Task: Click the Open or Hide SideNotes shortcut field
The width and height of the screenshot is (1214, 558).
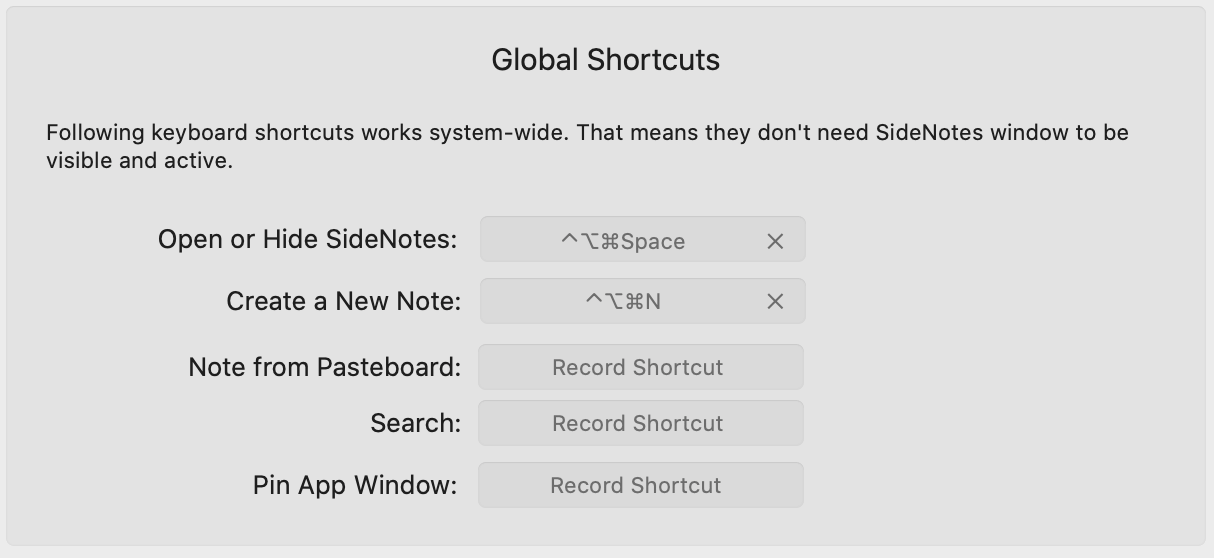Action: [642, 240]
